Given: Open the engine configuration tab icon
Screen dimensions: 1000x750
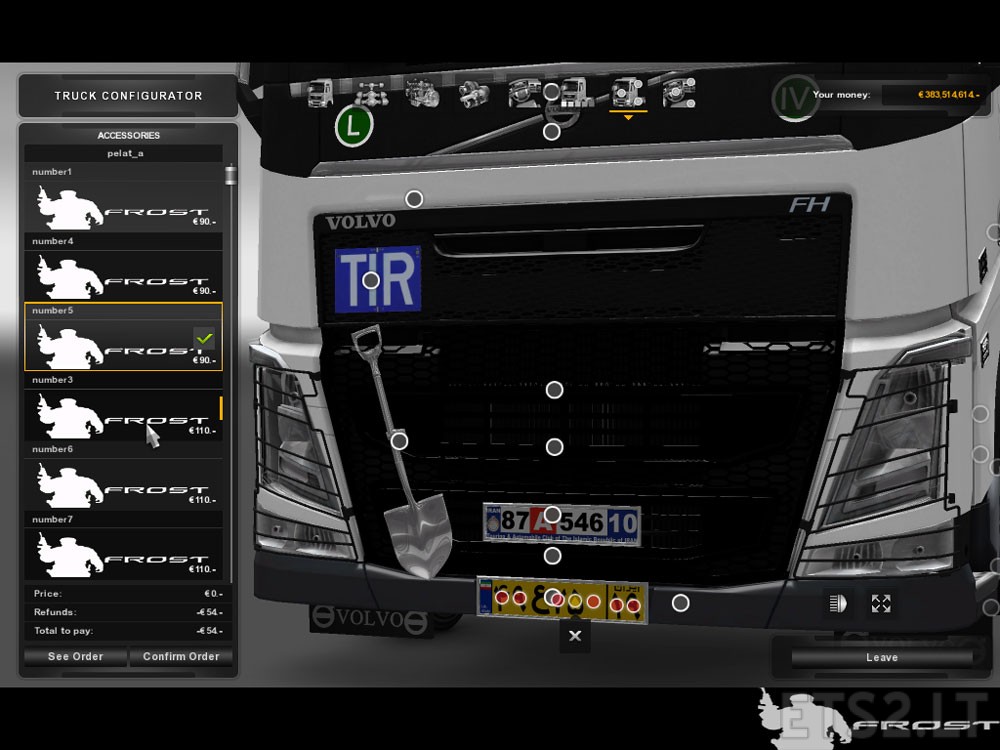Looking at the screenshot, I should click(x=422, y=94).
